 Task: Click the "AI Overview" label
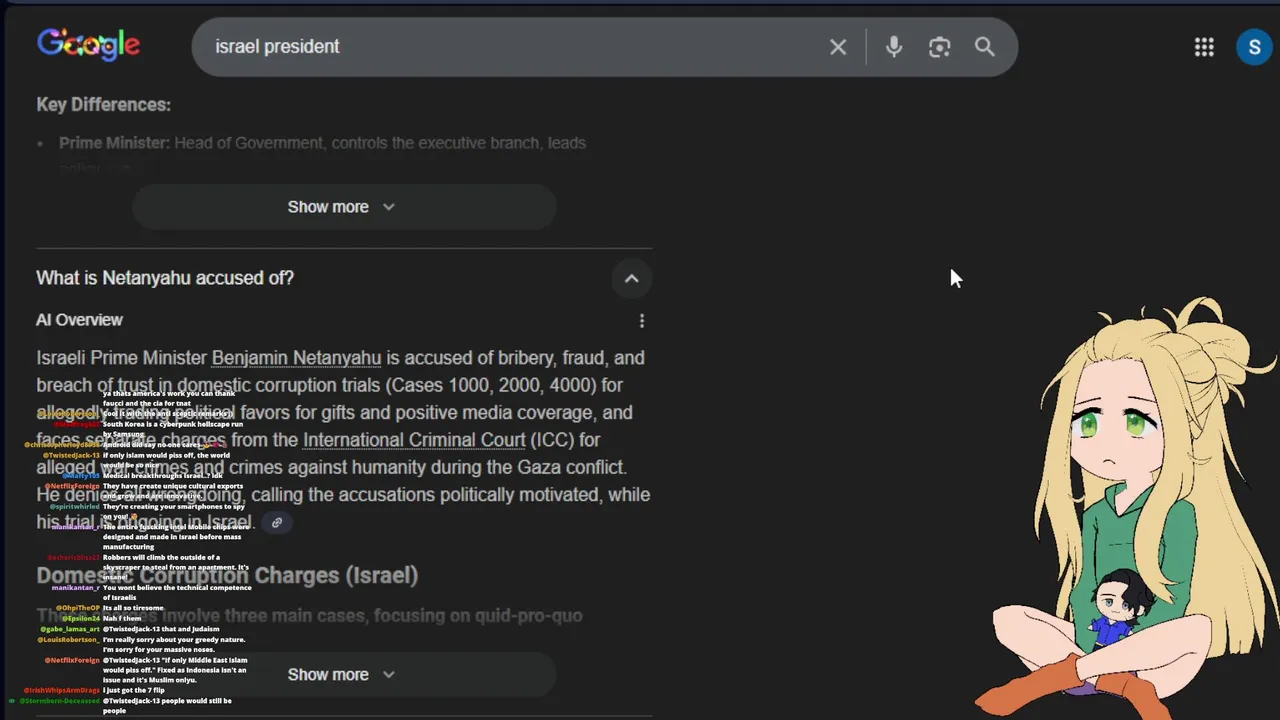click(79, 320)
